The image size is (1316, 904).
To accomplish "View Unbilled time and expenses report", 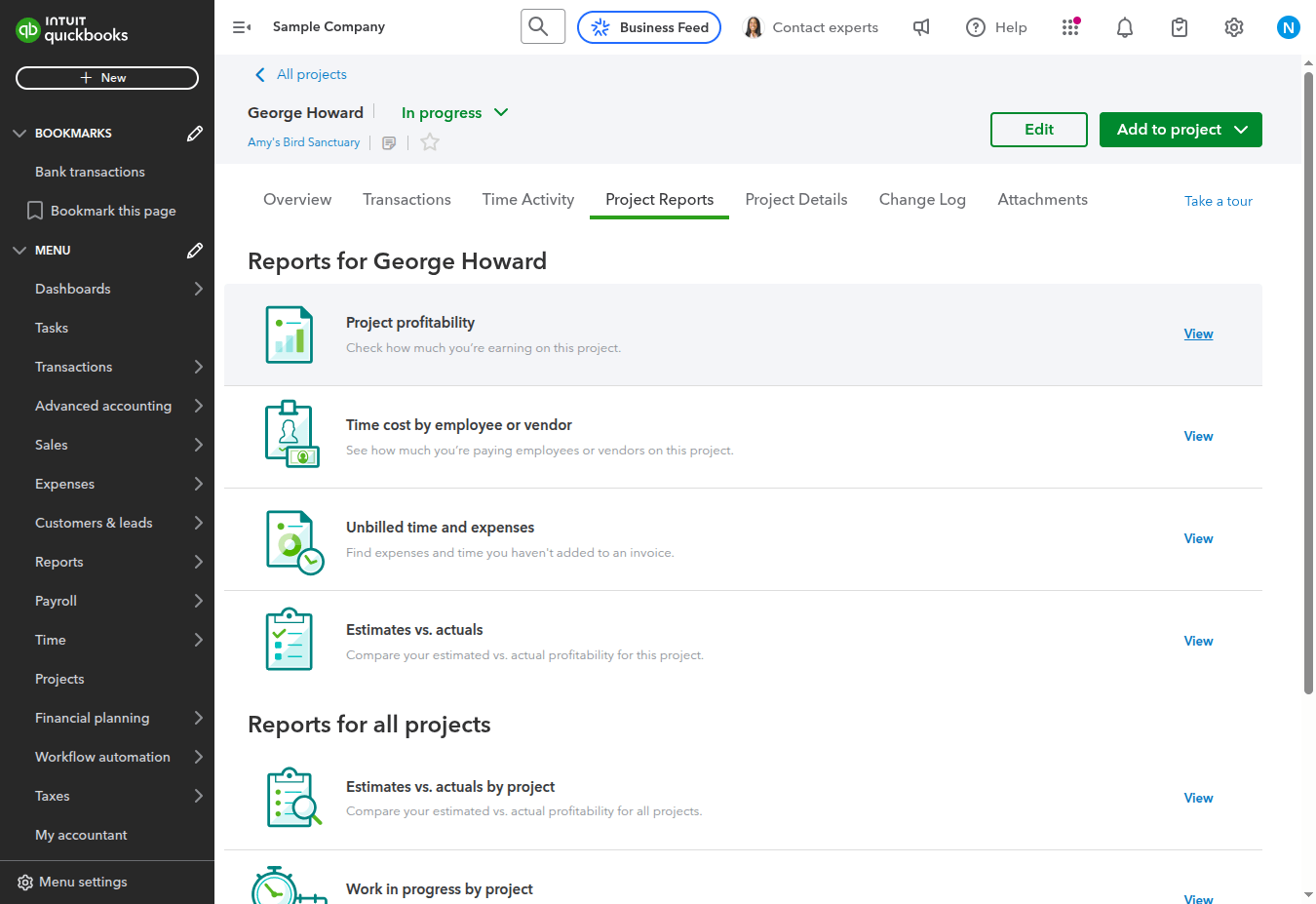I will [x=1198, y=538].
